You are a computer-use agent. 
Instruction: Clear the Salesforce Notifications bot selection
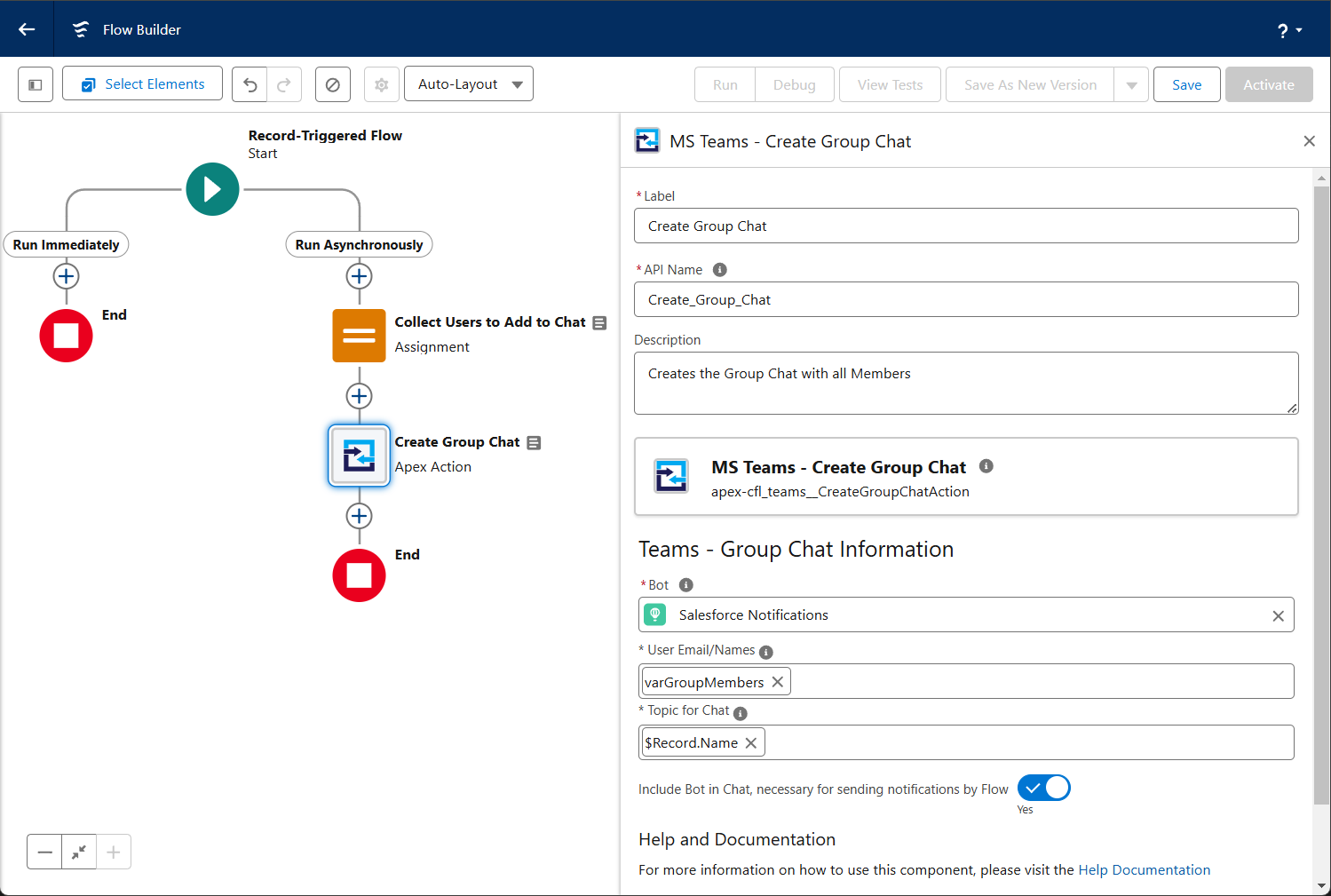tap(1278, 615)
